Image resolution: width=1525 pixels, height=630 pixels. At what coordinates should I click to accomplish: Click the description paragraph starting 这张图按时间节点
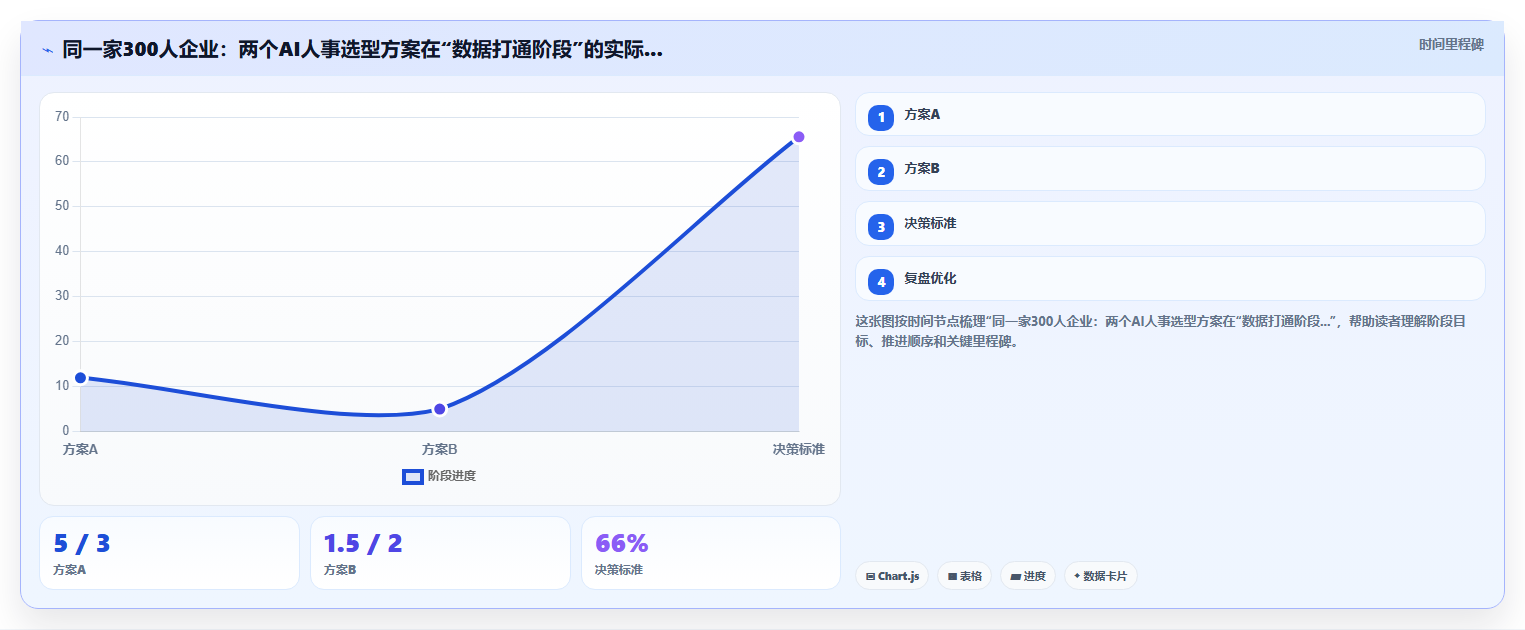tap(1160, 331)
